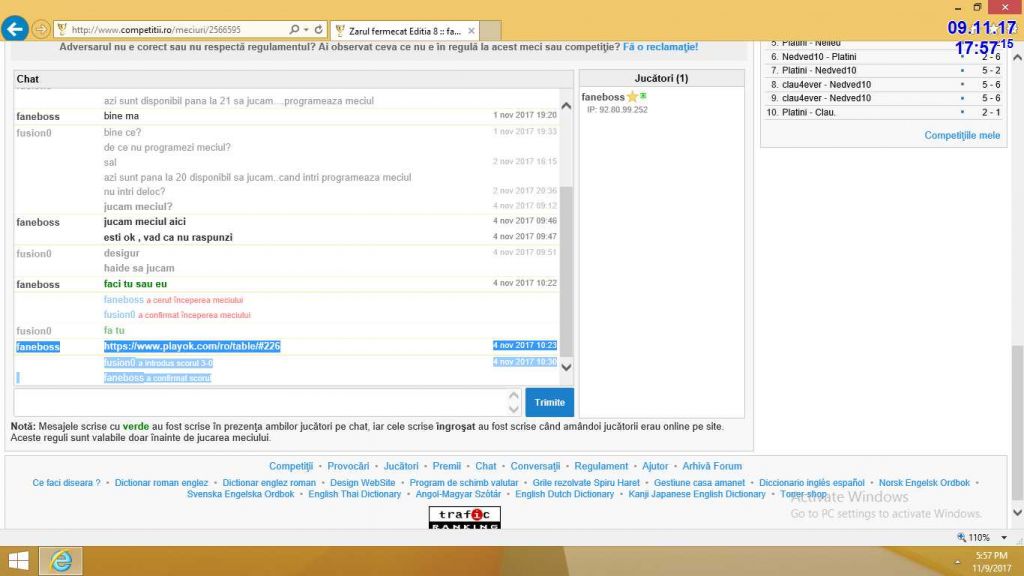This screenshot has width=1024, height=576.
Task: Click the browser back arrow button
Action: tap(15, 29)
